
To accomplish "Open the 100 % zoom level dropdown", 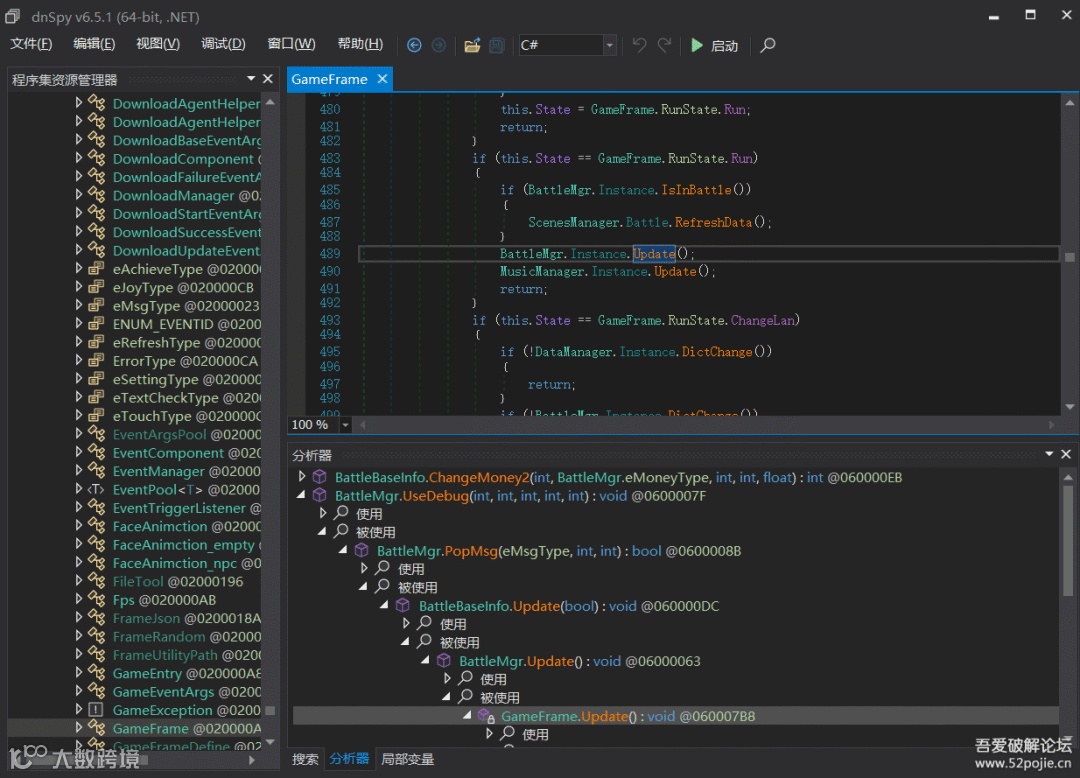I will (x=346, y=425).
